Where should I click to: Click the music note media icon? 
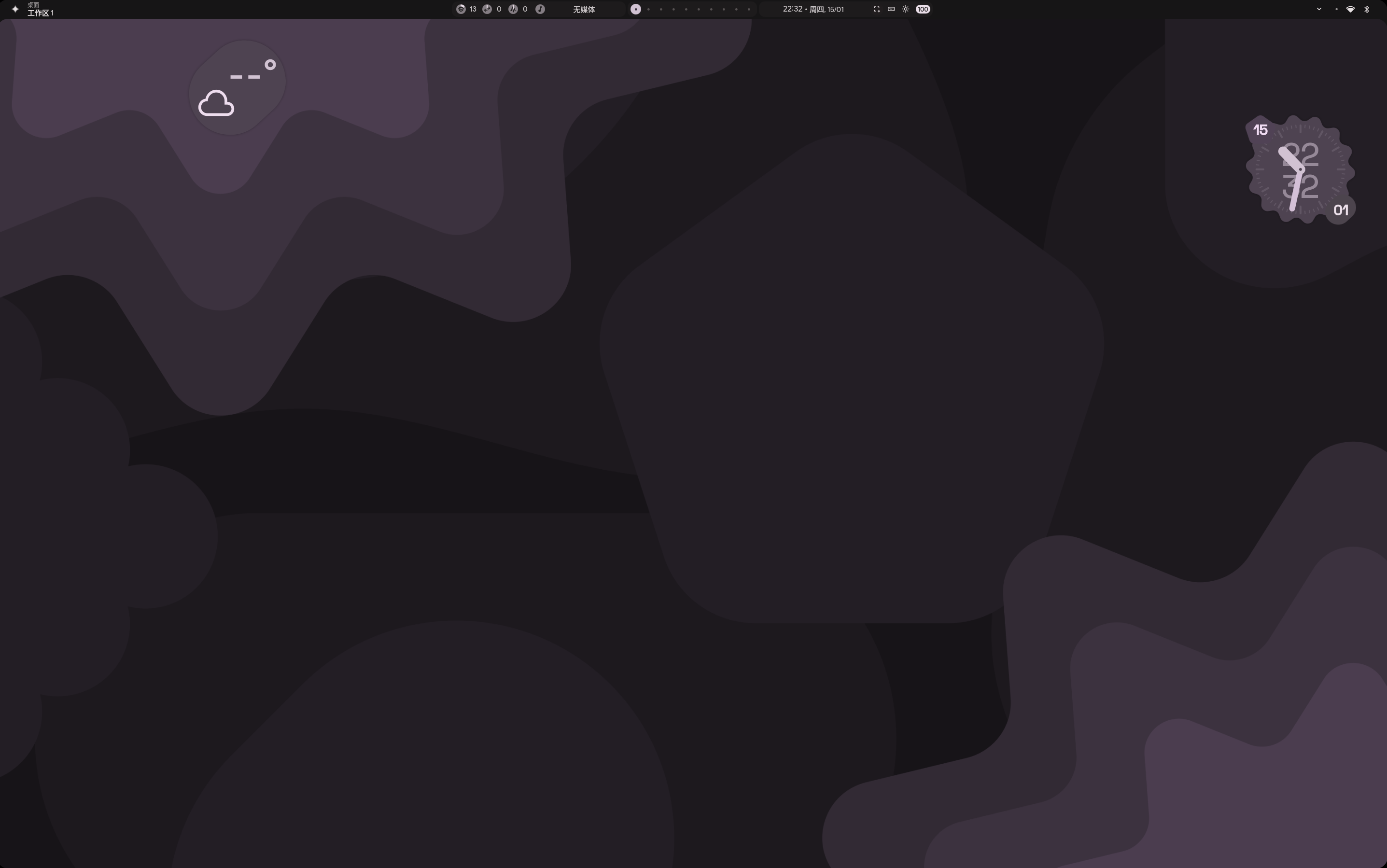coord(540,9)
